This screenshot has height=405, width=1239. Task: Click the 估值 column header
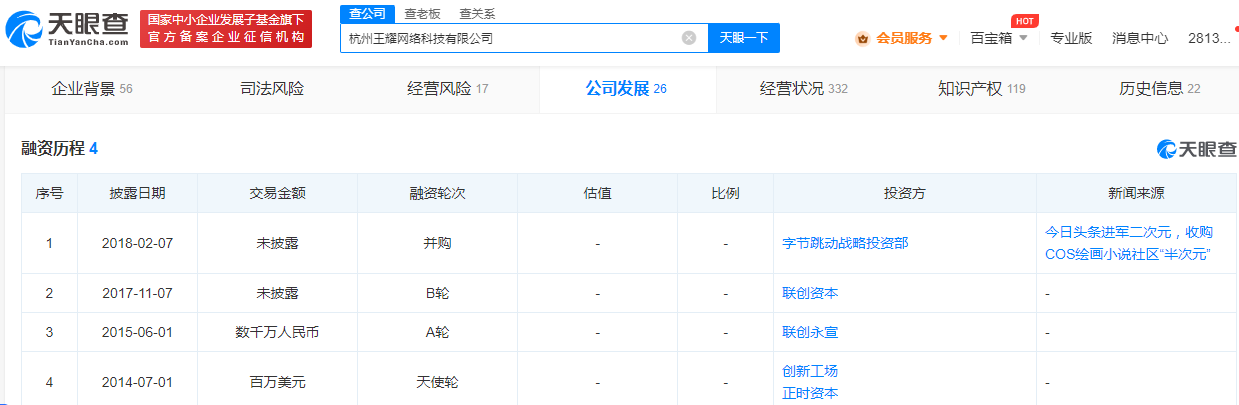(597, 193)
